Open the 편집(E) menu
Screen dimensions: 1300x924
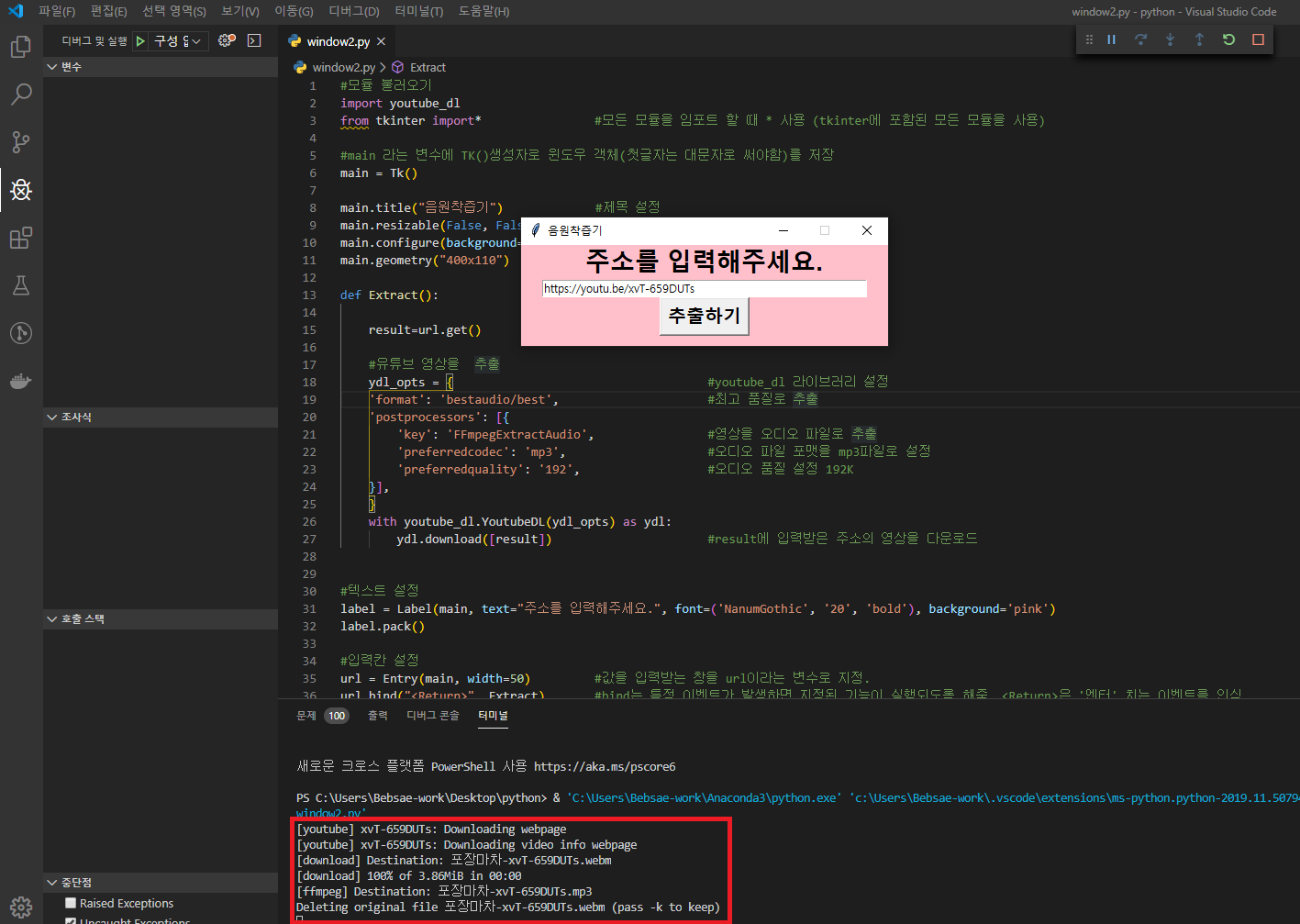pyautogui.click(x=109, y=11)
